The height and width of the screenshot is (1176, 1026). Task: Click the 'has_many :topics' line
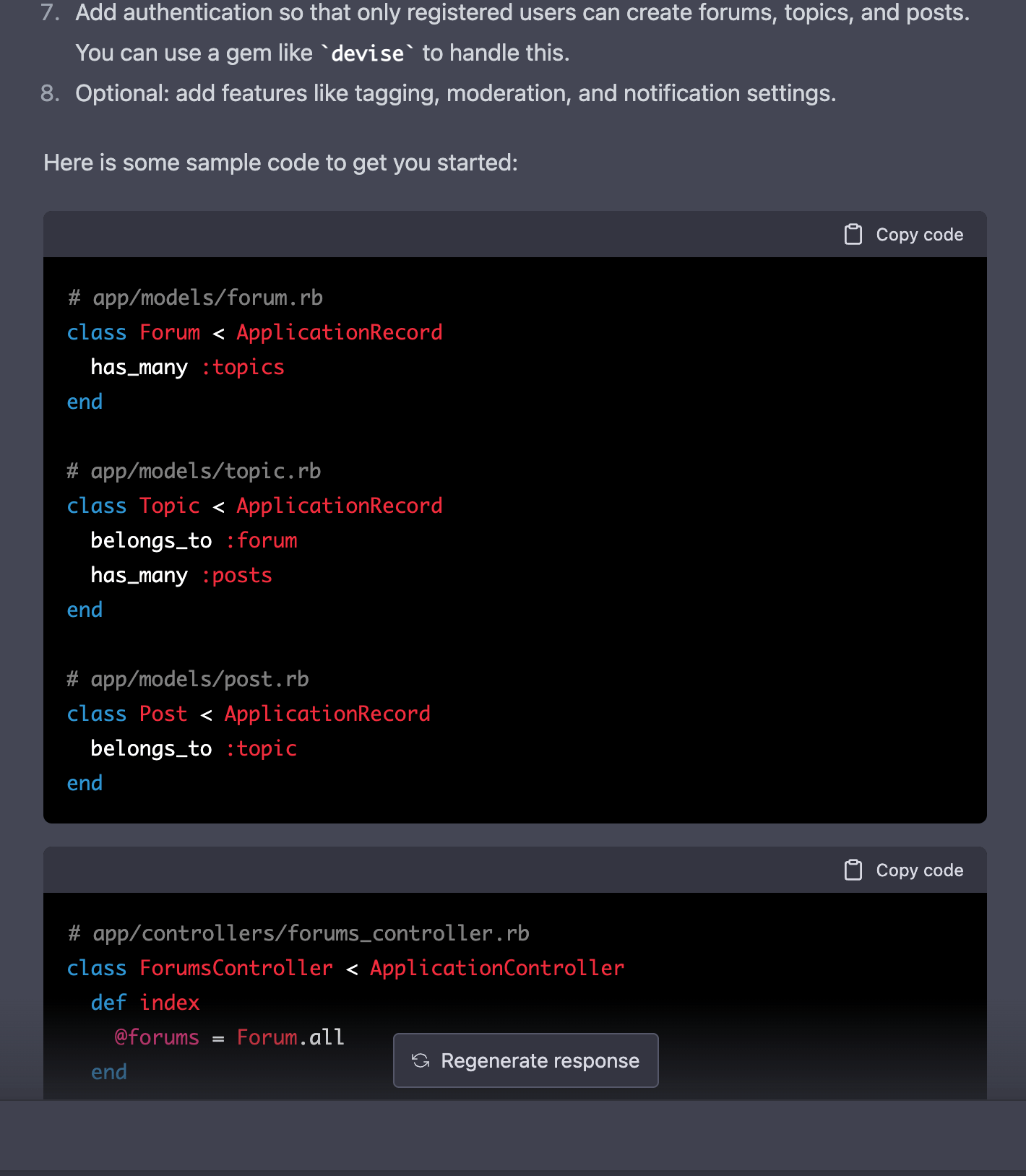coord(187,367)
